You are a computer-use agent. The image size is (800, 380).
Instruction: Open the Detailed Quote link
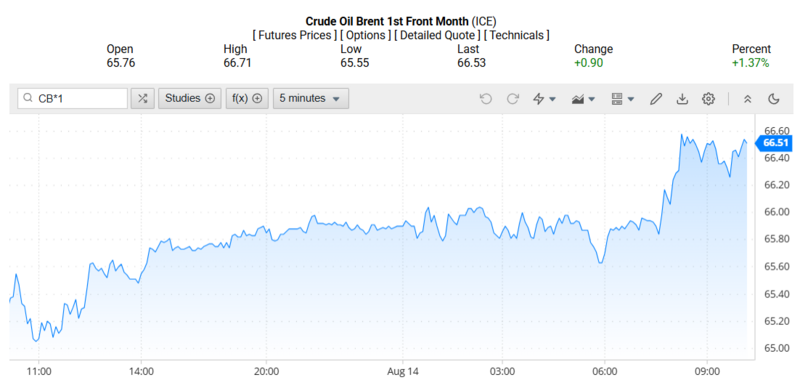[437, 35]
